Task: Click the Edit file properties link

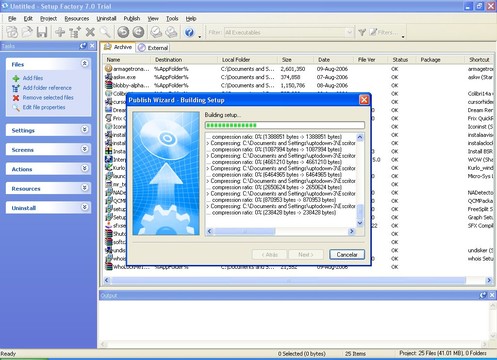Action: 44,107
